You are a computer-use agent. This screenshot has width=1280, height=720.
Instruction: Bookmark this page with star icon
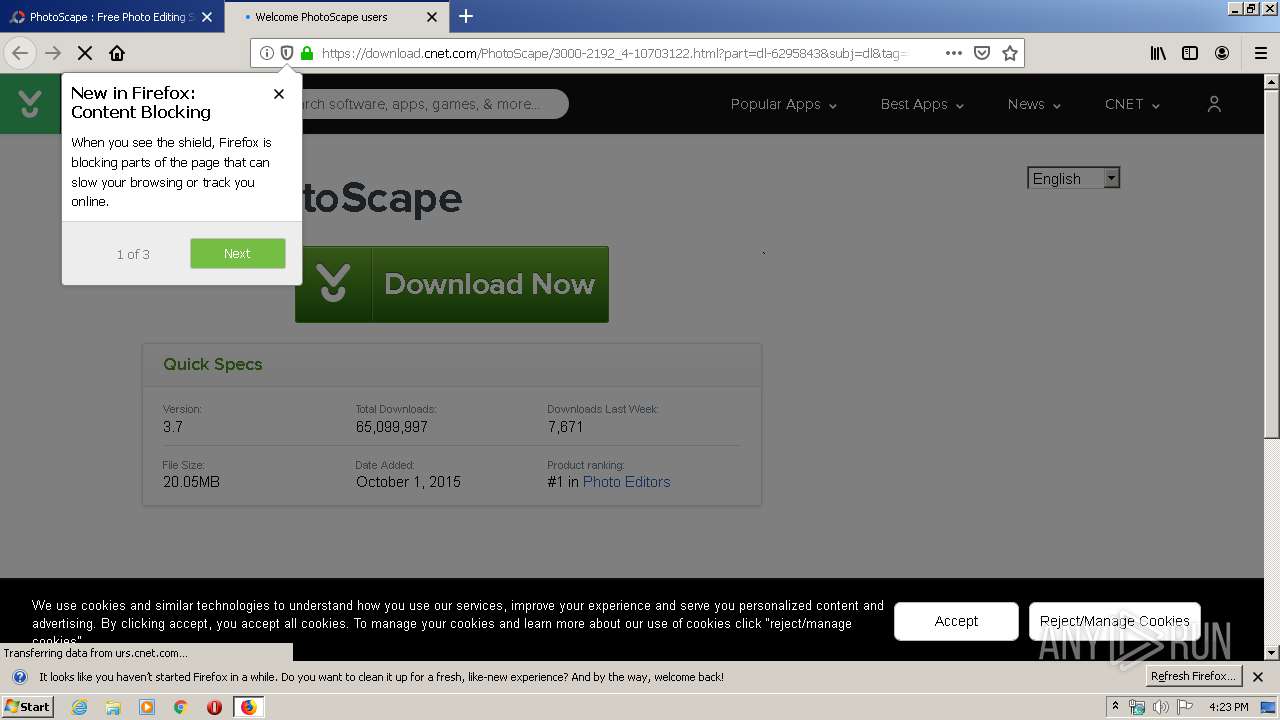(1010, 53)
